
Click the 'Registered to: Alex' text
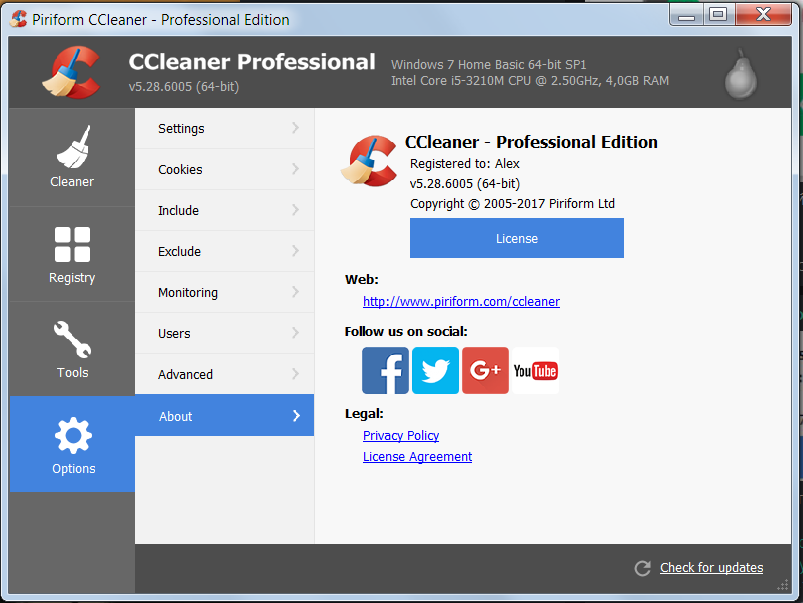click(464, 164)
